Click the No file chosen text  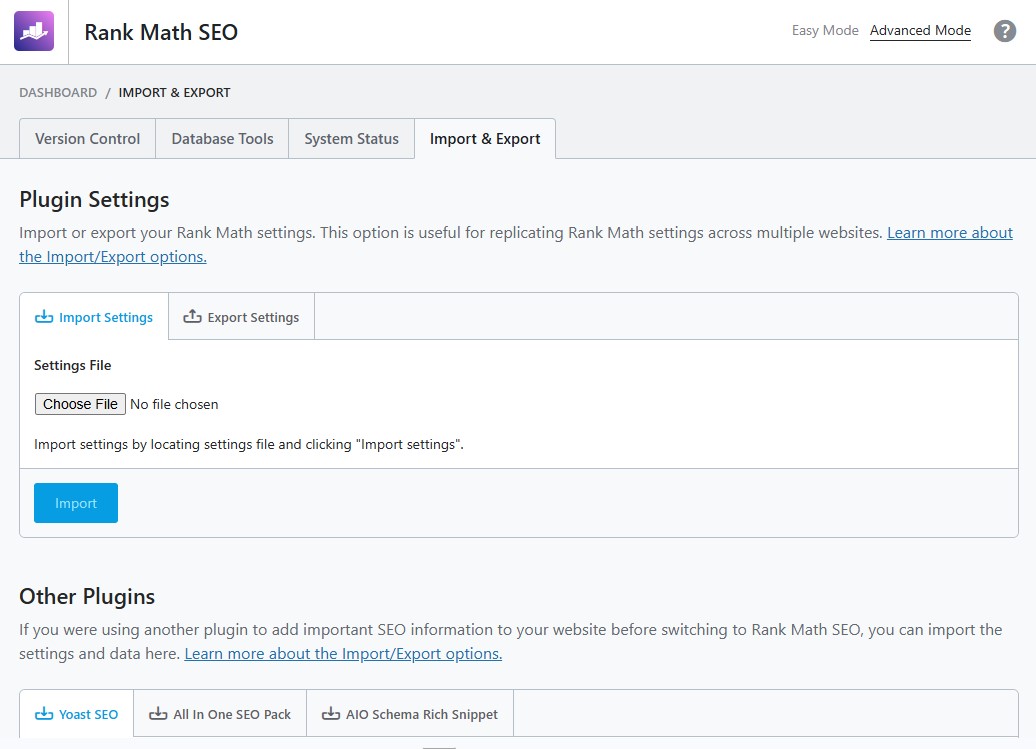tap(174, 404)
